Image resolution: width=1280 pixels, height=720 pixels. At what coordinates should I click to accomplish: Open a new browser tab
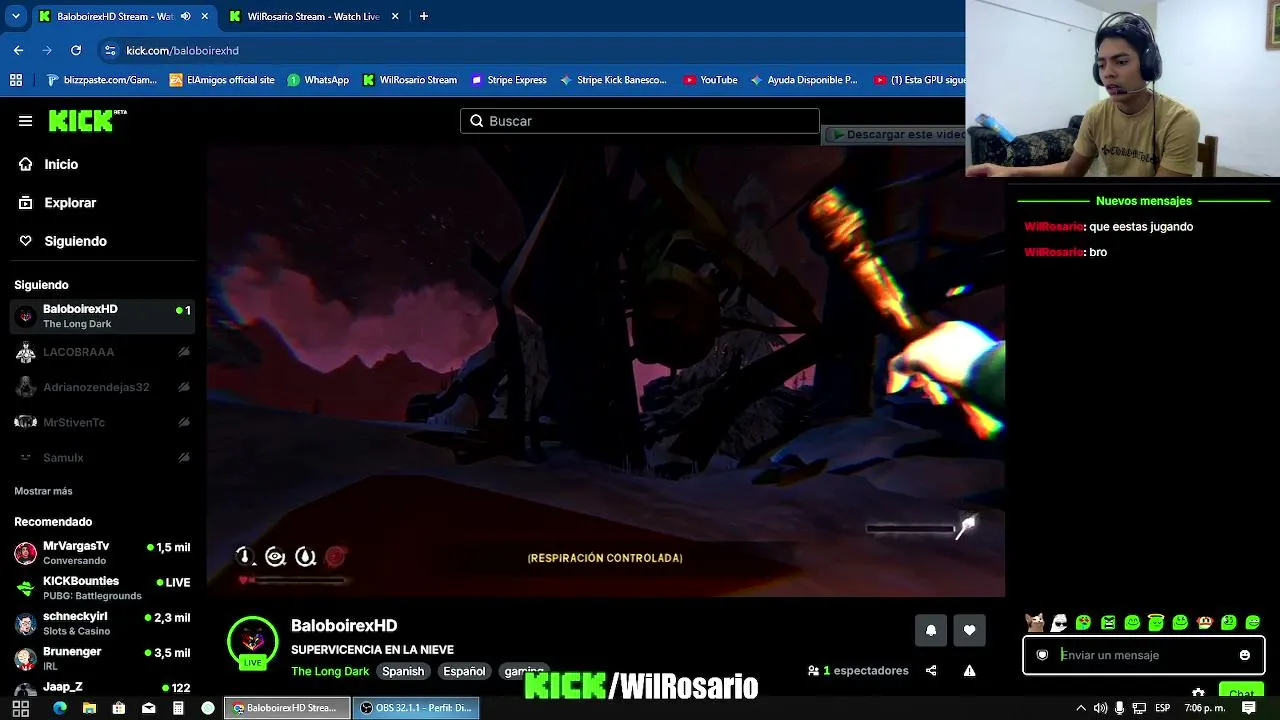[424, 16]
